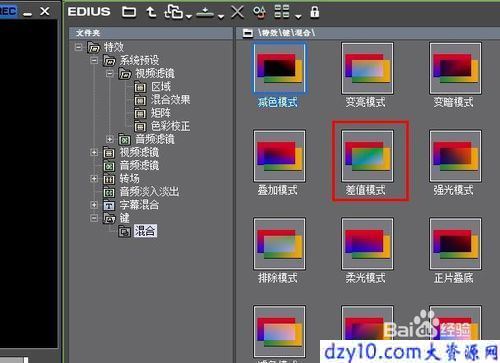The width and height of the screenshot is (500, 363).
Task: Click the 混合 folder icon under 键
Action: coord(125,231)
